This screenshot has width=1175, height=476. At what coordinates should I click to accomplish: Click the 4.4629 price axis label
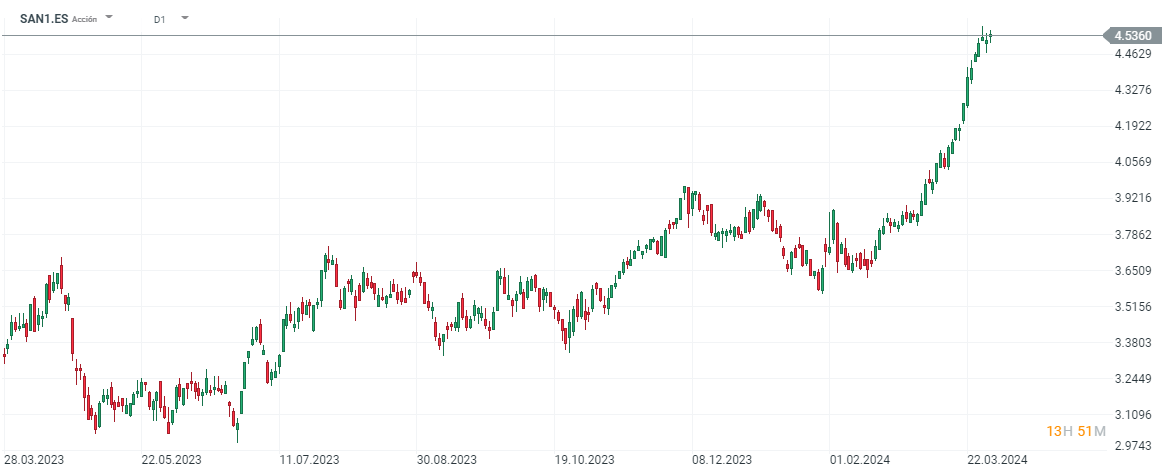(x=1131, y=54)
